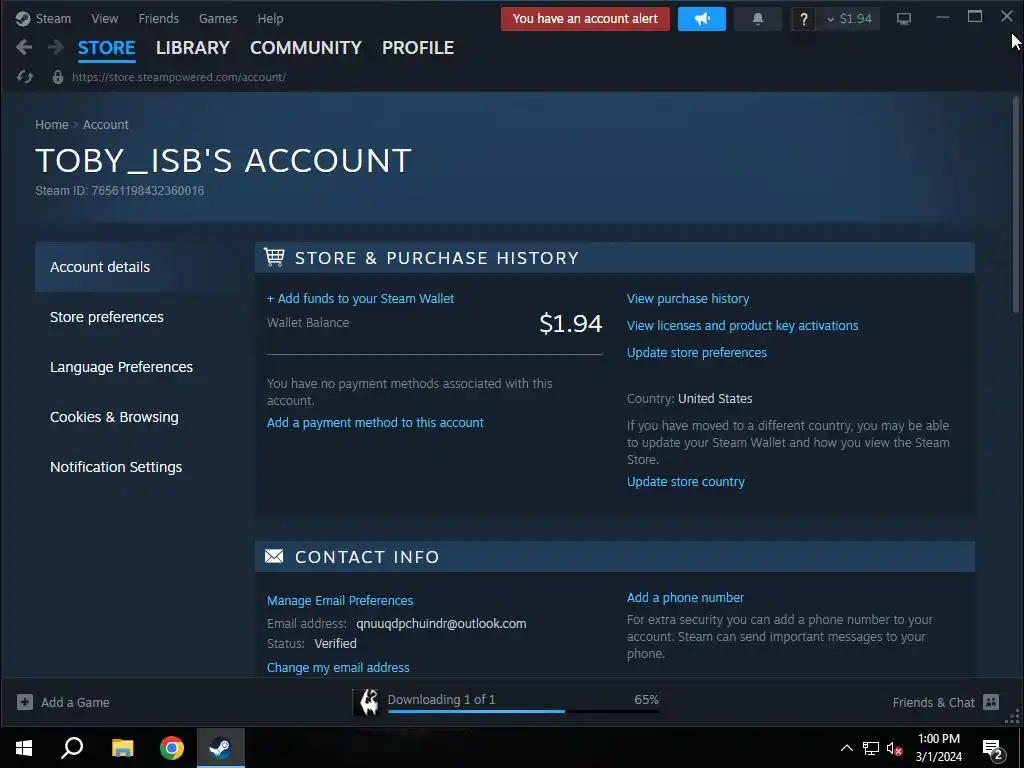1024x768 pixels.
Task: Switch to Big Picture mode with the monitor icon
Action: pos(904,19)
